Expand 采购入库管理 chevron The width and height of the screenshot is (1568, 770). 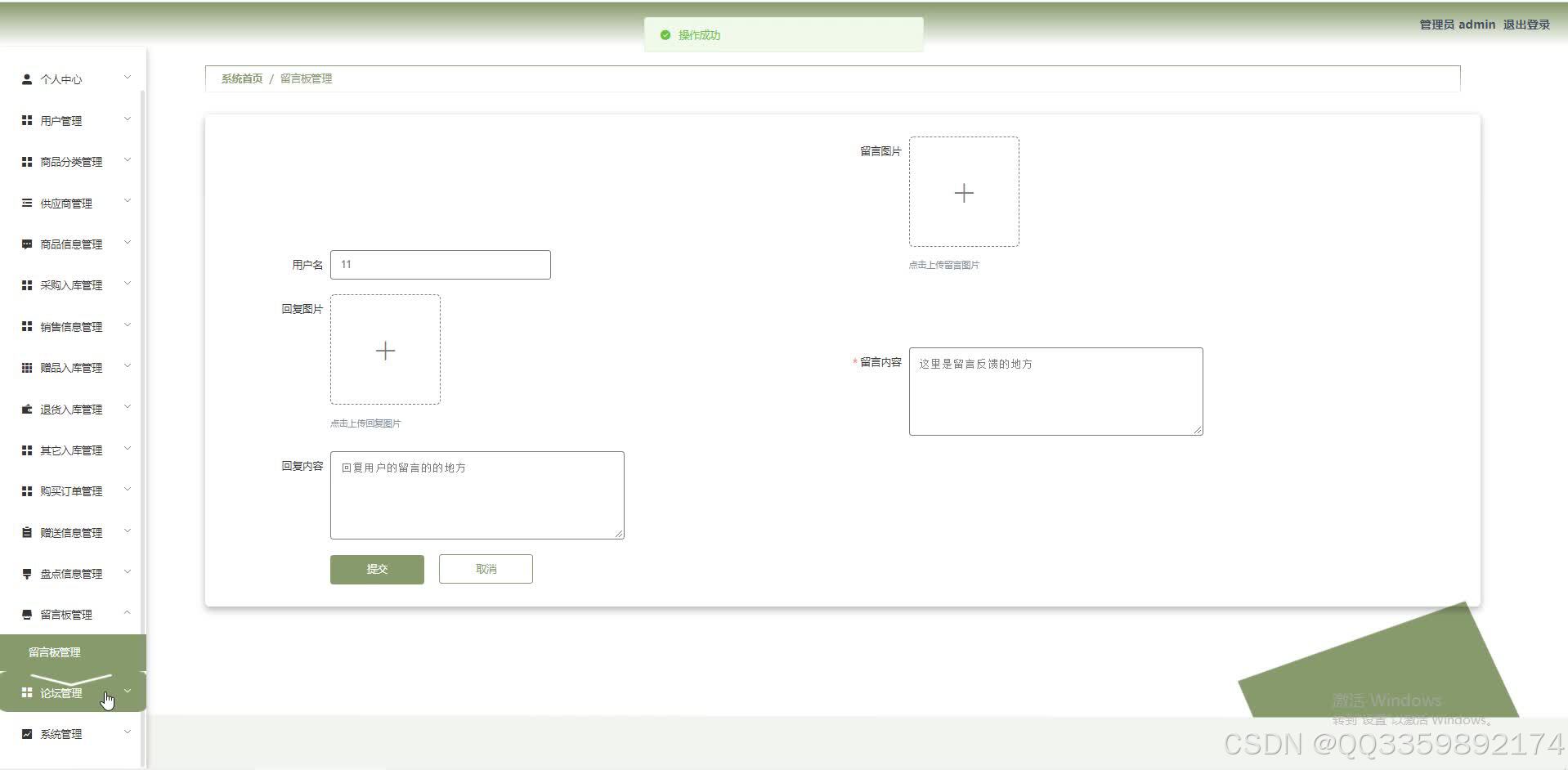(x=128, y=284)
